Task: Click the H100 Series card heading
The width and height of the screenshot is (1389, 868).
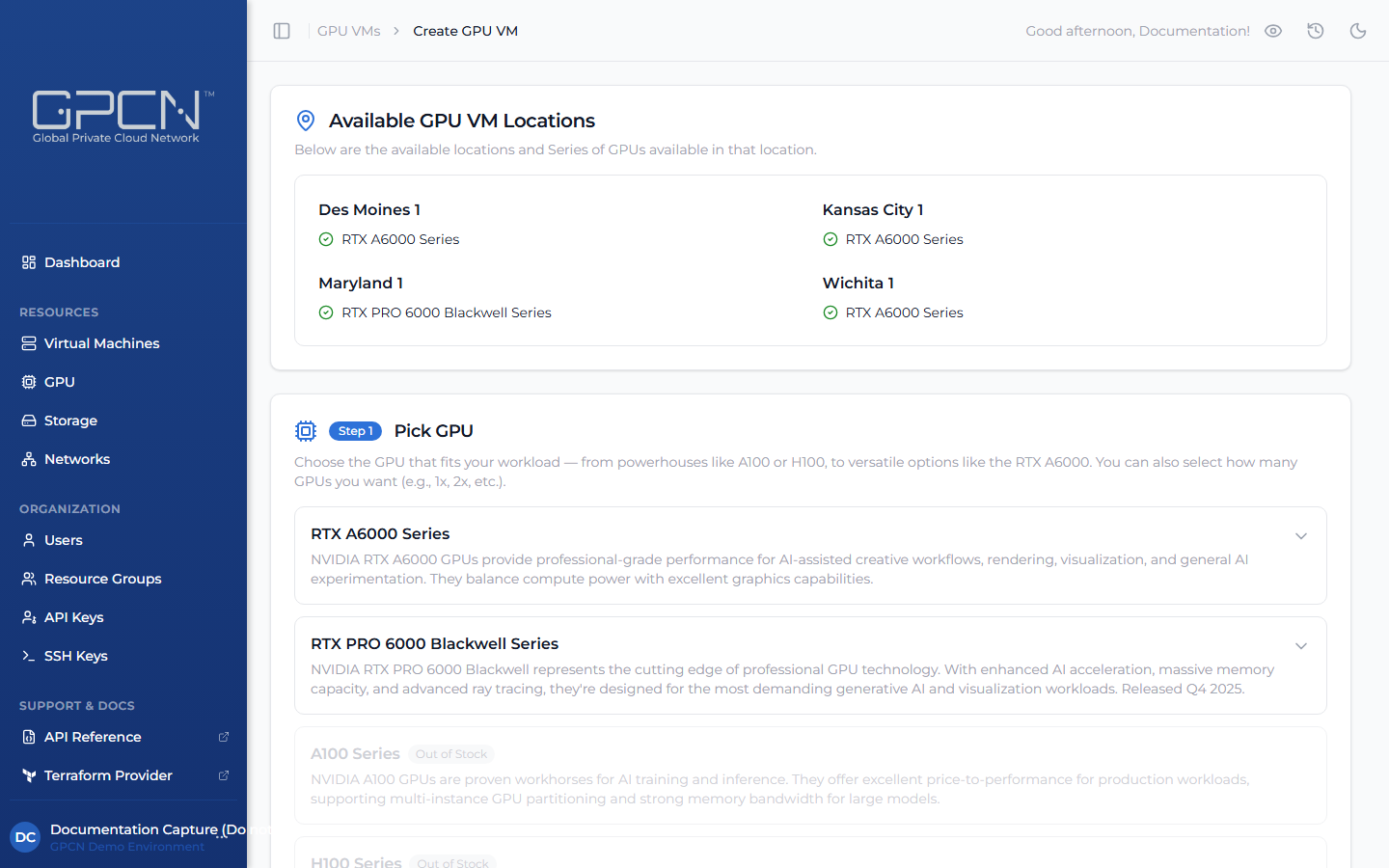Action: pos(356,861)
